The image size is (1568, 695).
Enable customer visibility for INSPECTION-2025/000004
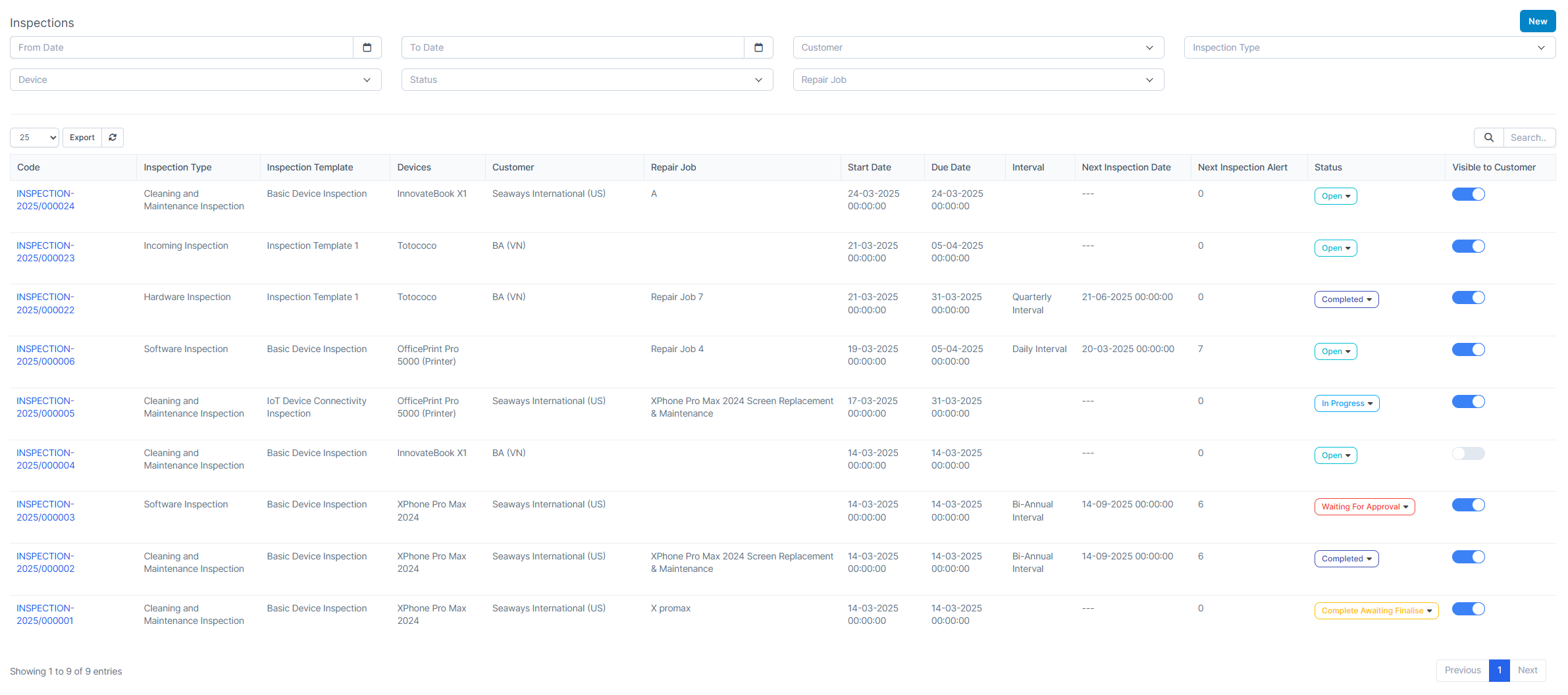[x=1468, y=453]
